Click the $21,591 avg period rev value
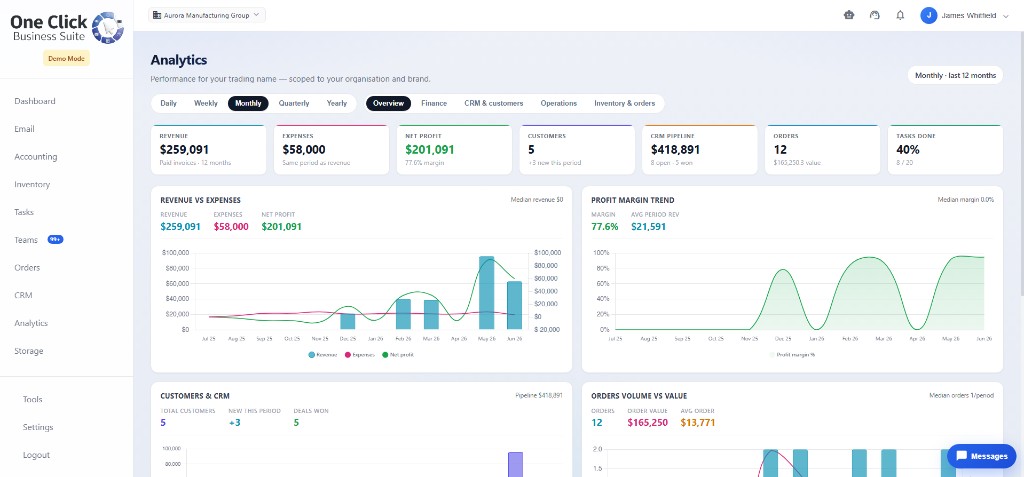 648,227
